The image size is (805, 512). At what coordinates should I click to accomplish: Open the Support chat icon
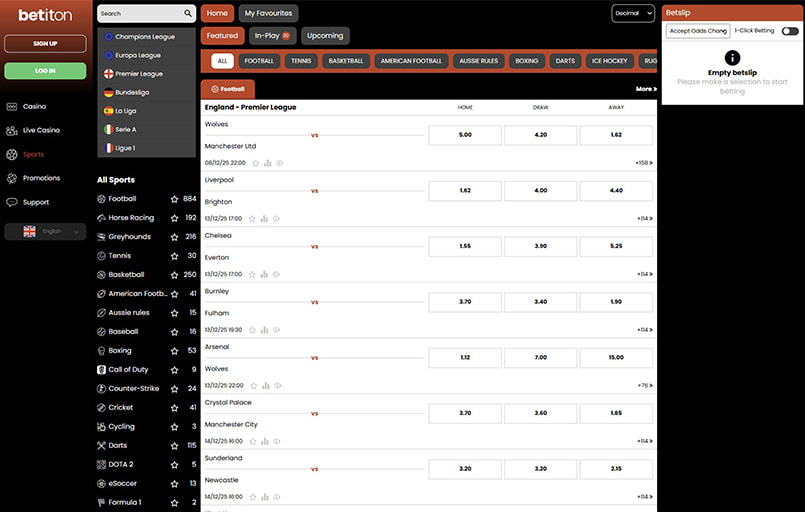pos(12,202)
